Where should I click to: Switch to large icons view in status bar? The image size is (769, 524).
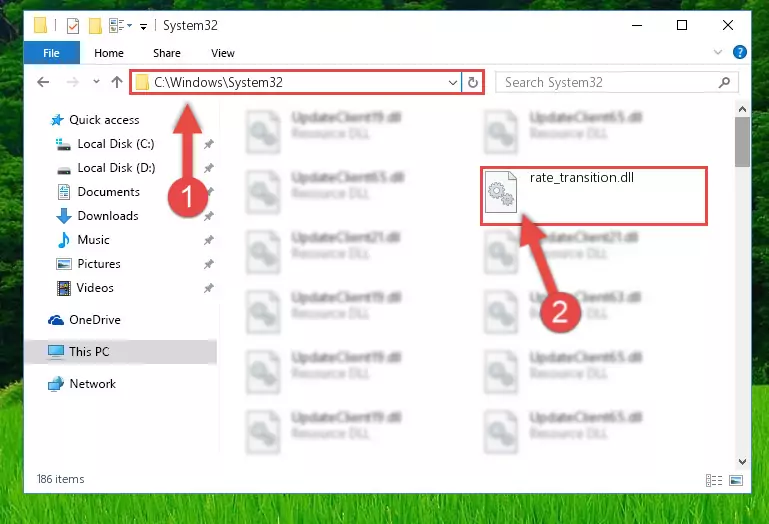pos(736,480)
